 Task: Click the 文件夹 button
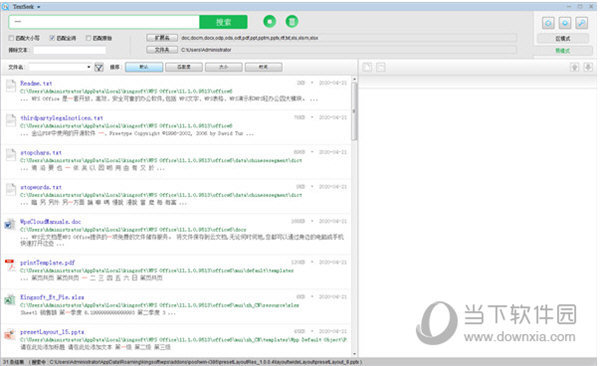pos(162,50)
